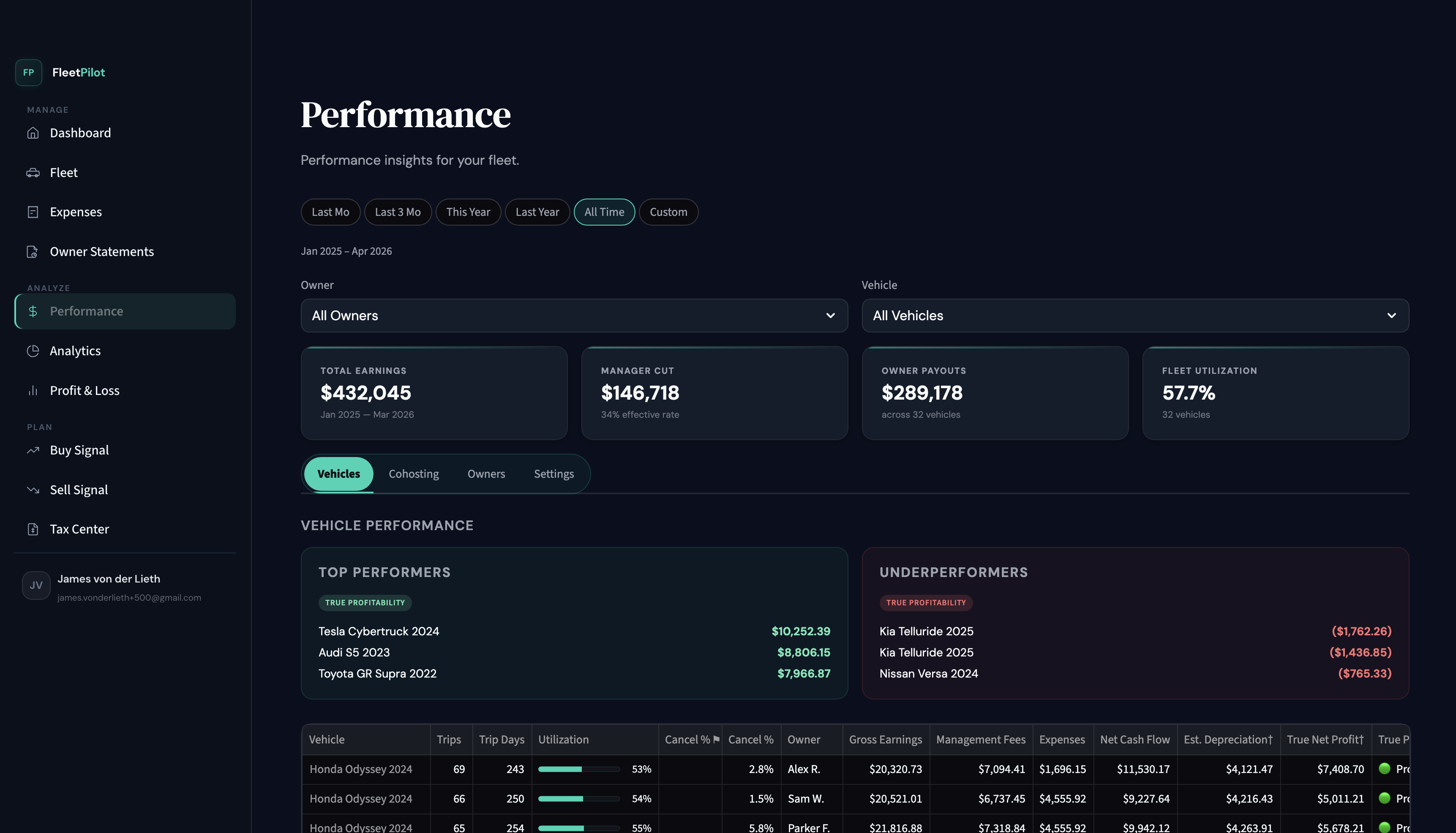The width and height of the screenshot is (1456, 833).
Task: Click the utilization bar for Honda Odyssey
Action: 579,770
